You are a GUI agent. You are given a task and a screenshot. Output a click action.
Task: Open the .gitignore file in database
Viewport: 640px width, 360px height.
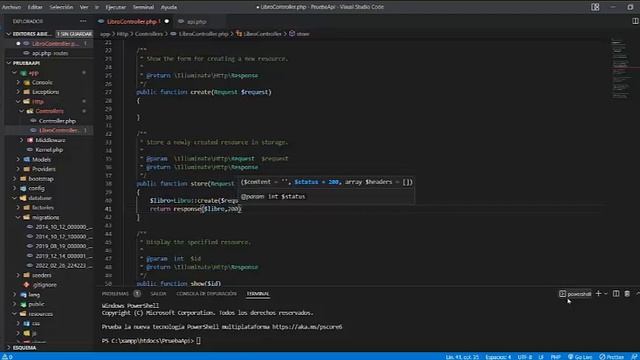44,285
